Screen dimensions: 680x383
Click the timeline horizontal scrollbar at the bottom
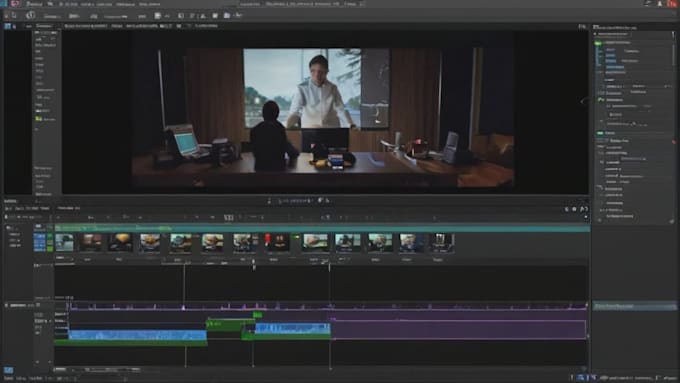tap(97, 370)
